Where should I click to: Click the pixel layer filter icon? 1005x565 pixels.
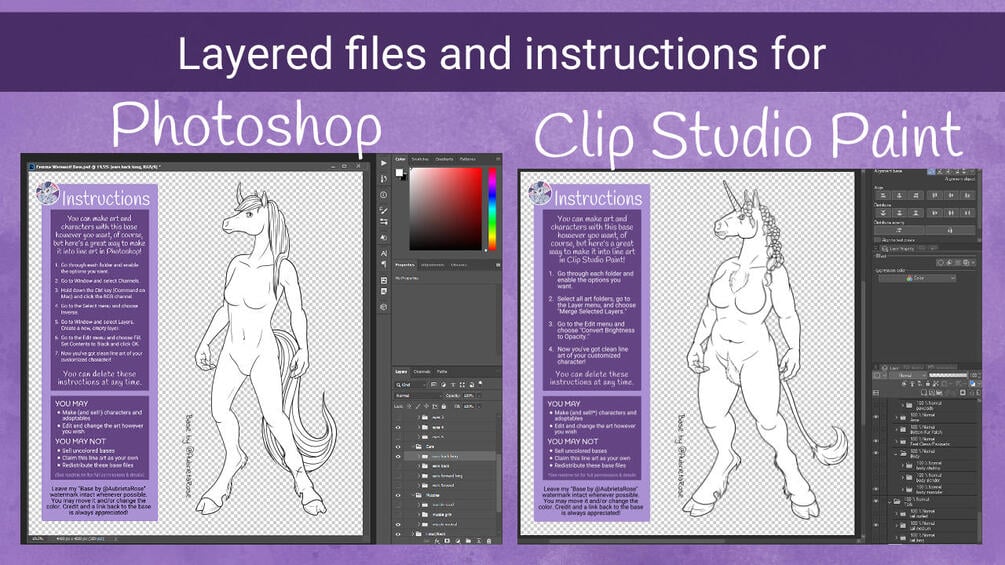pyautogui.click(x=434, y=384)
